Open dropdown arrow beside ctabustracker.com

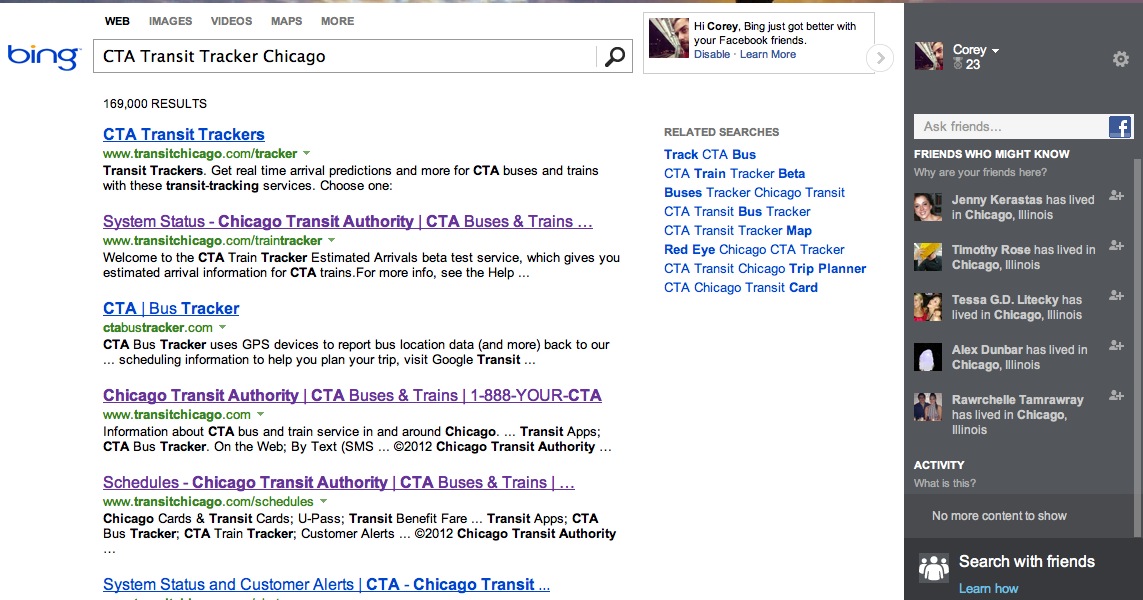222,327
